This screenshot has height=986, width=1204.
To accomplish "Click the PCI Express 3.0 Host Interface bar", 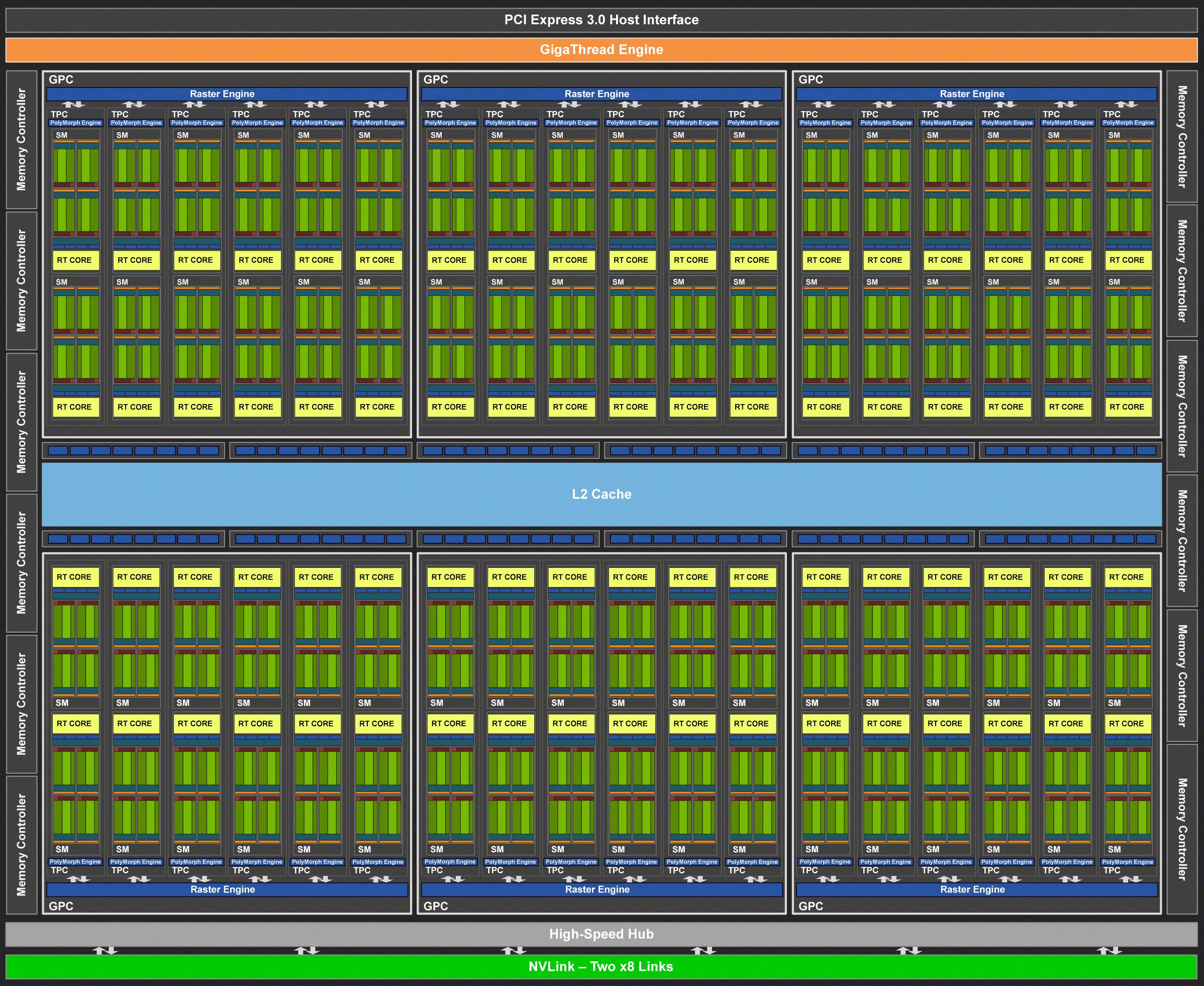I will coord(601,20).
